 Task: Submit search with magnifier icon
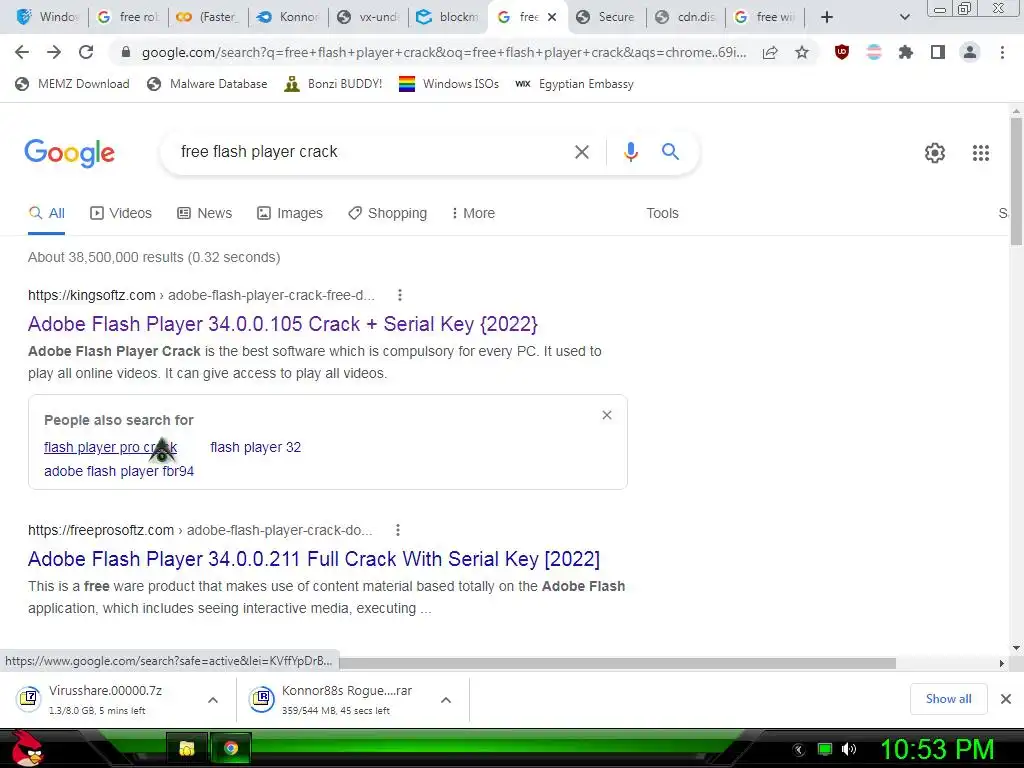670,152
